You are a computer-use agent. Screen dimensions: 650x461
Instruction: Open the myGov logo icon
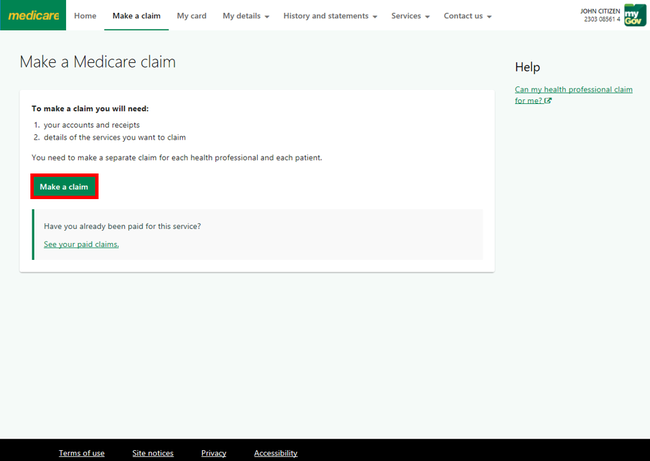[635, 15]
